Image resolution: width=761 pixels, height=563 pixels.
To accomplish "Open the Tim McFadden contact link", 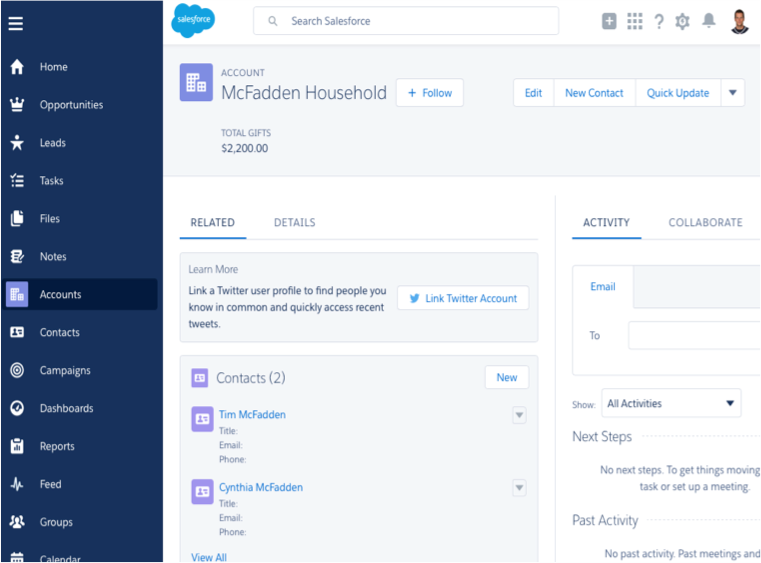I will point(252,414).
